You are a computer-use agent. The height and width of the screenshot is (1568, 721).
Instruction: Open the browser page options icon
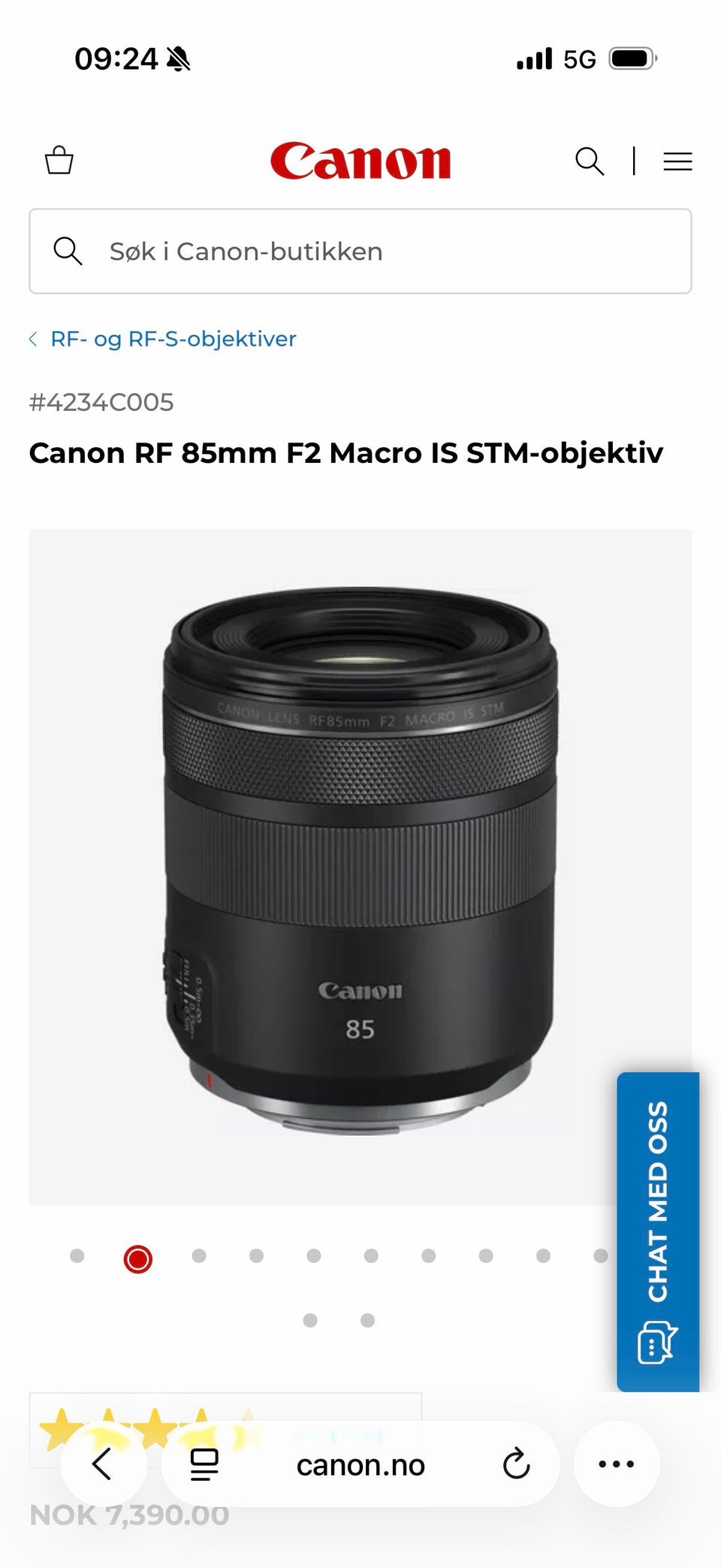(204, 1464)
